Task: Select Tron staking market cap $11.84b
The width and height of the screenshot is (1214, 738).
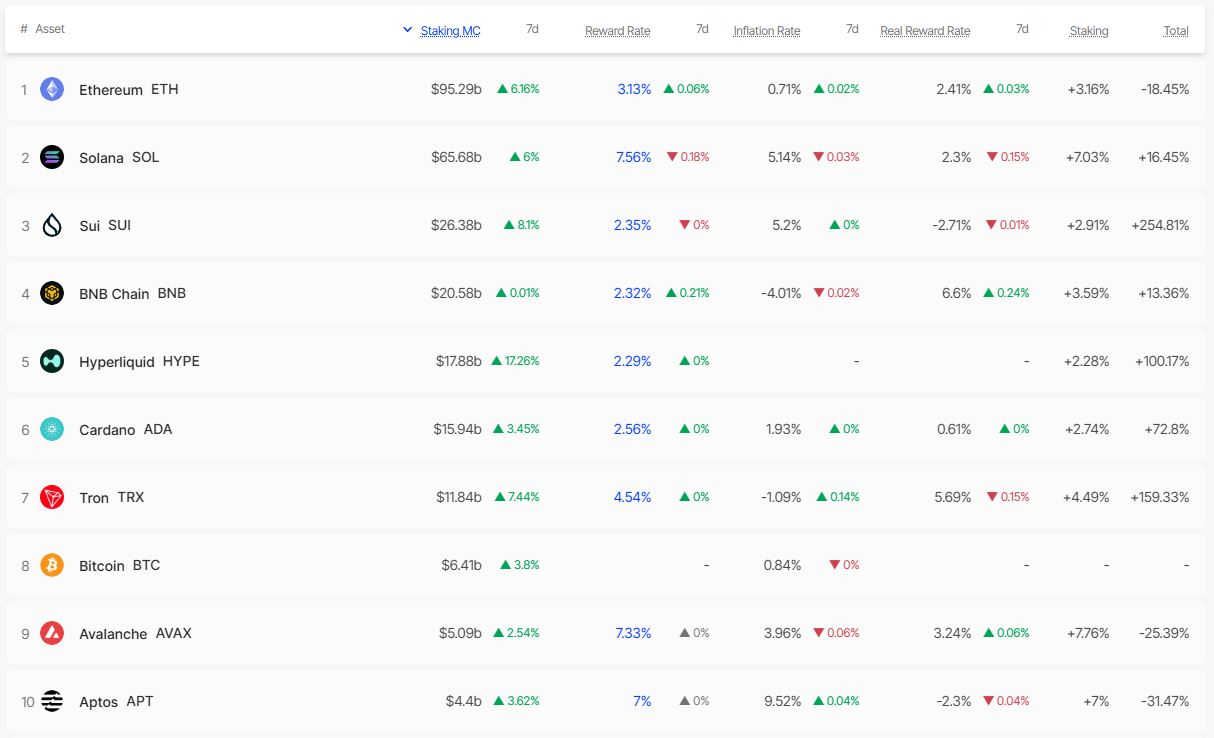Action: click(x=458, y=497)
